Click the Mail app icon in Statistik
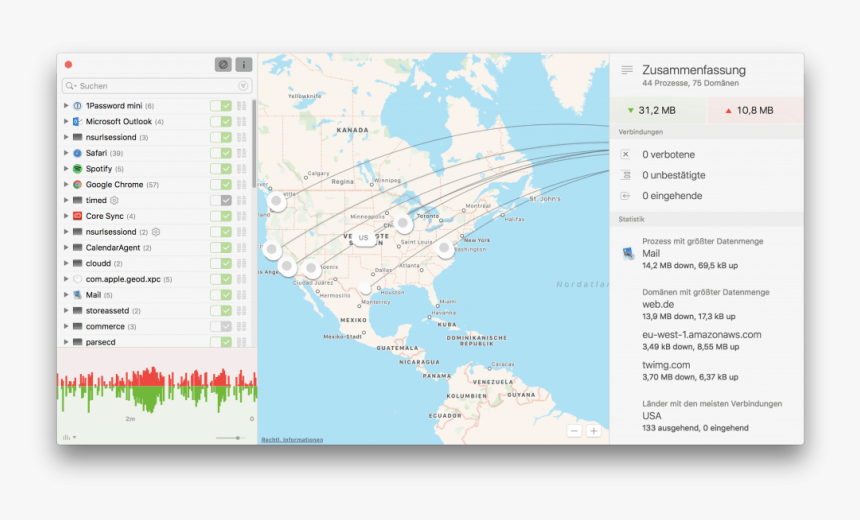The width and height of the screenshot is (860, 520). (627, 254)
